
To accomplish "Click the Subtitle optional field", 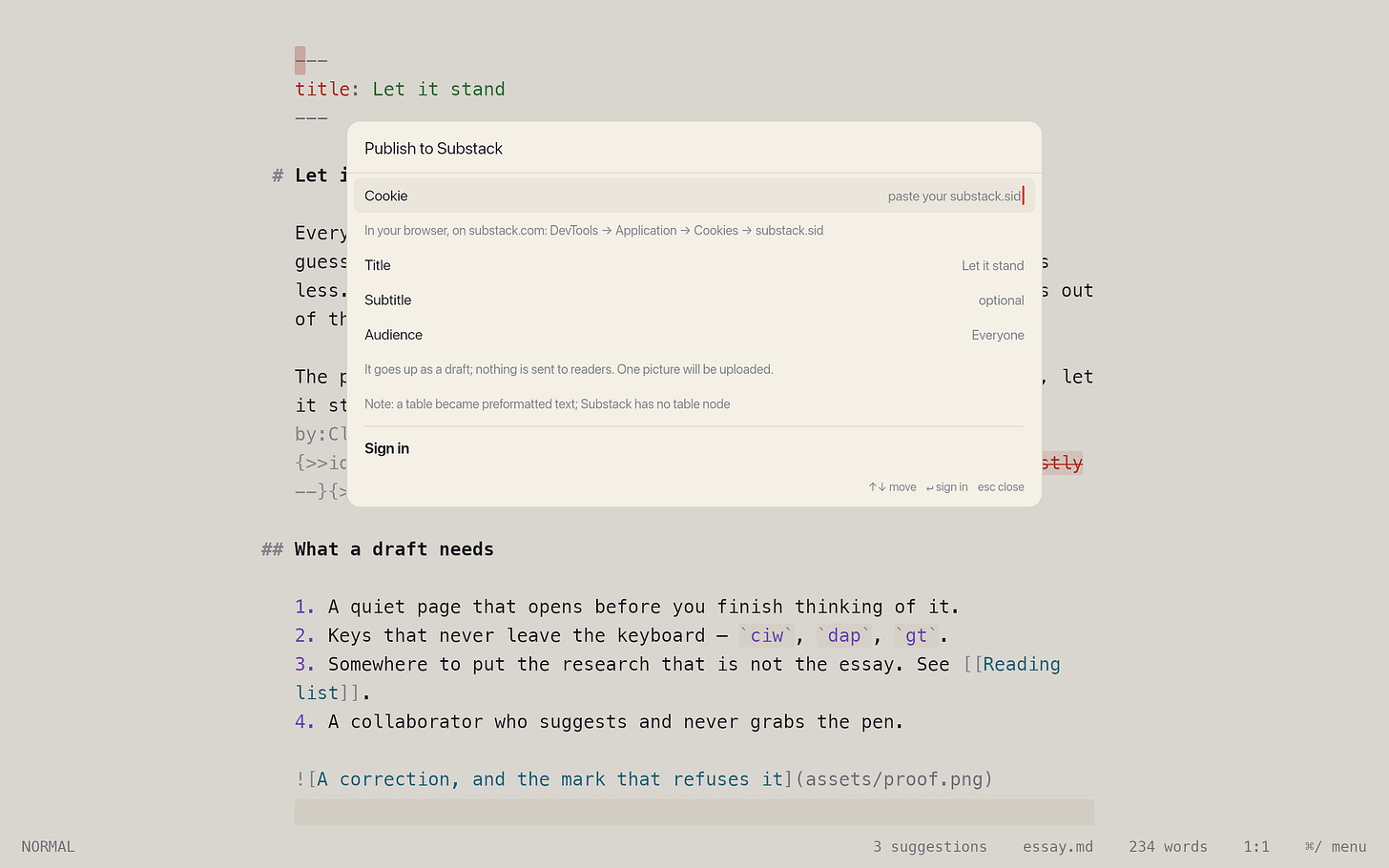I will (x=694, y=300).
